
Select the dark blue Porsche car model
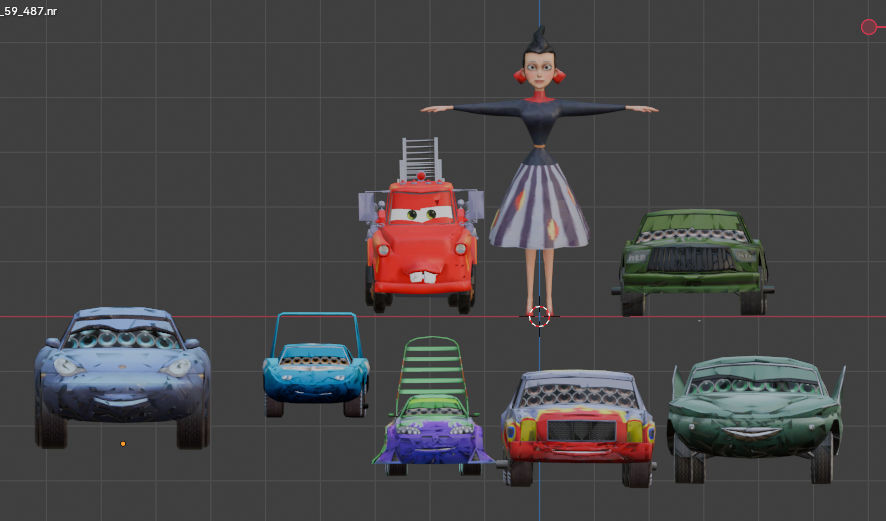pos(122,377)
